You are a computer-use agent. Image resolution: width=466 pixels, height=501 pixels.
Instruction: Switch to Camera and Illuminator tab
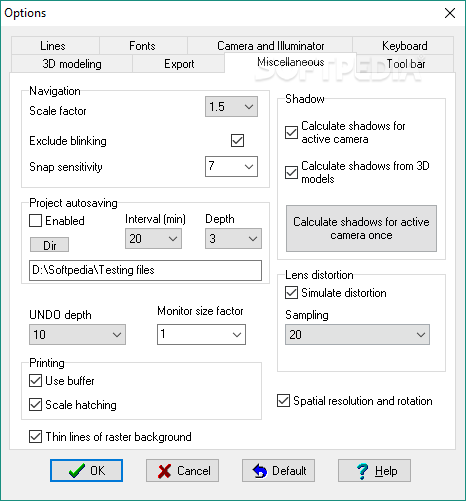270,46
